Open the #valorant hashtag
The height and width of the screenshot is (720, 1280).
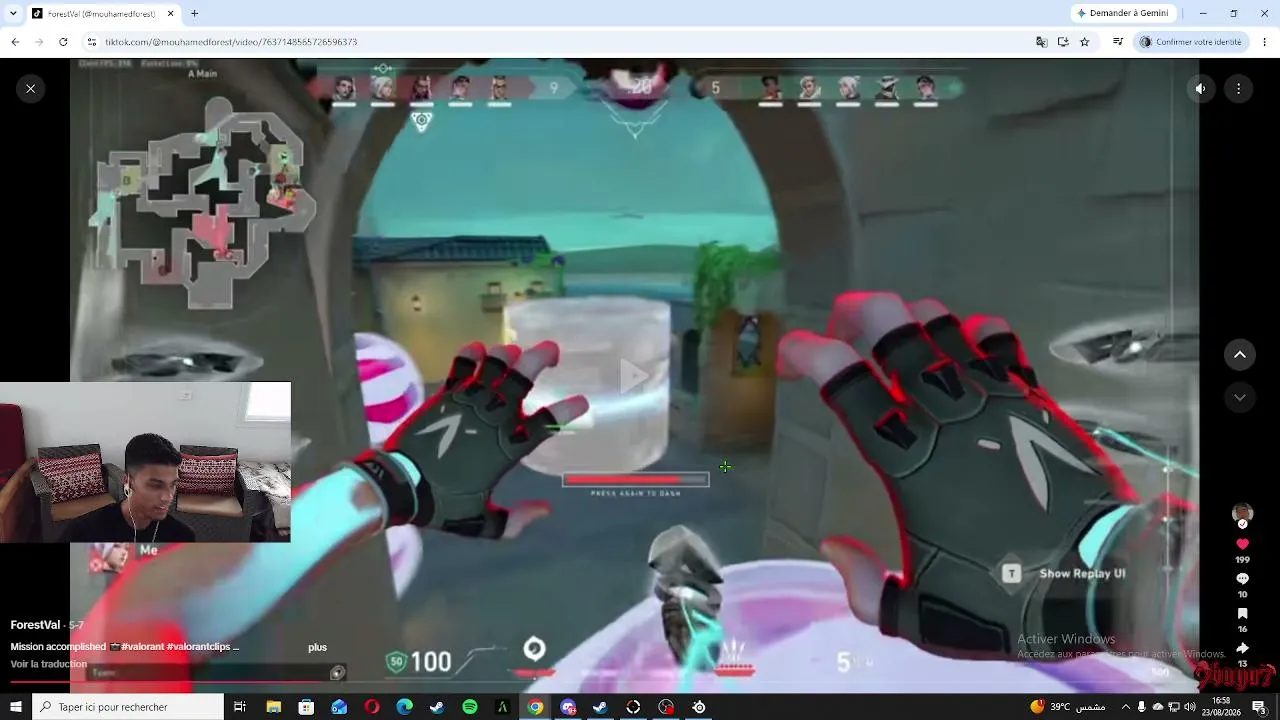click(x=144, y=647)
